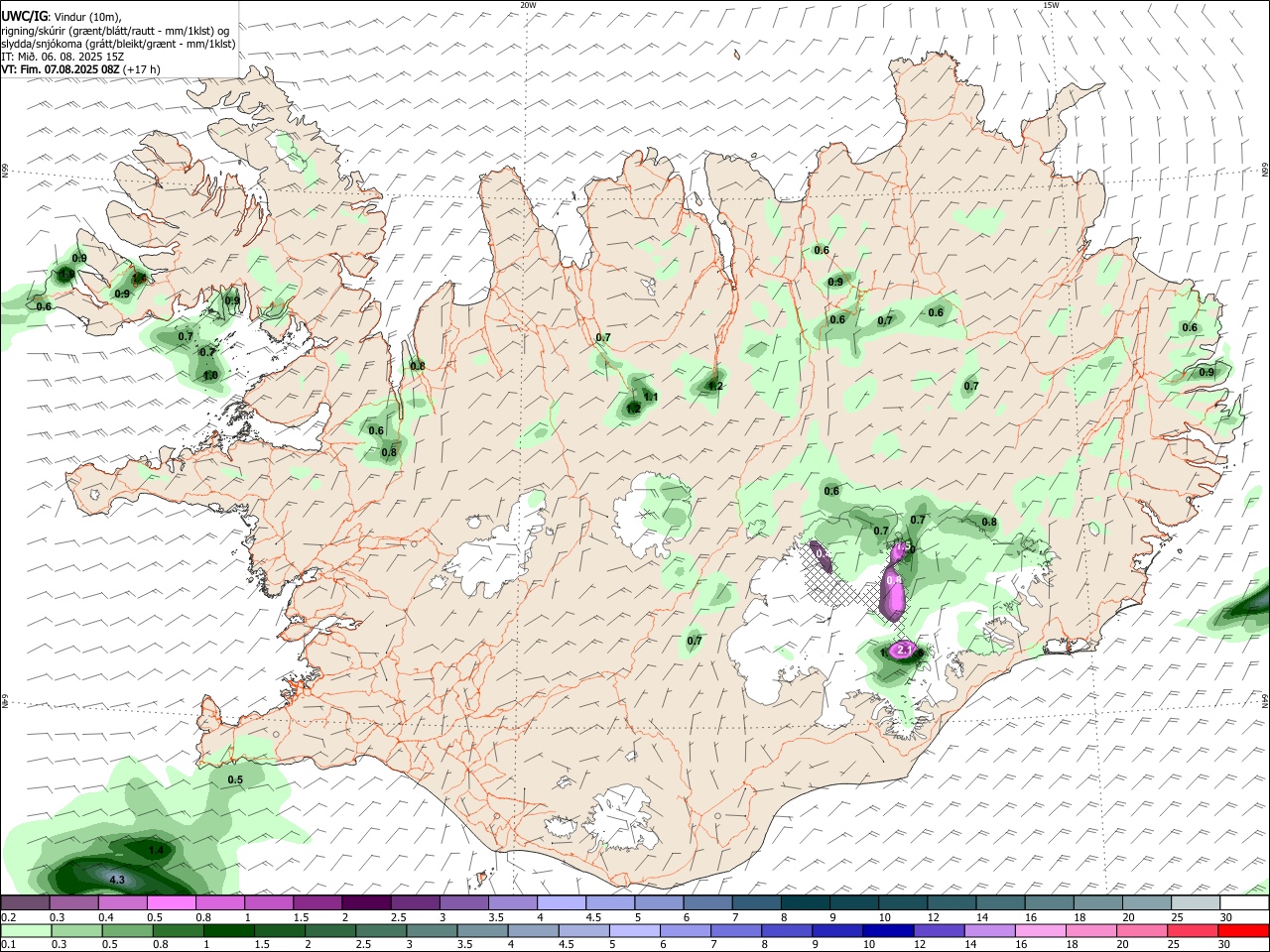This screenshot has height=952, width=1270.
Task: Click the 20W longitude label on the top edge
Action: pyautogui.click(x=528, y=5)
